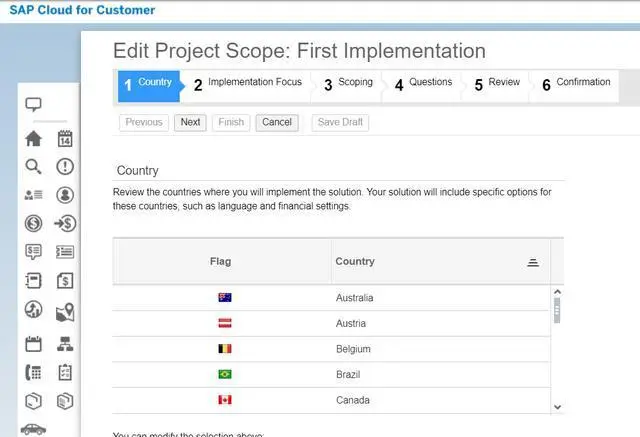640x437 pixels.
Task: Click the Next button
Action: pos(190,122)
